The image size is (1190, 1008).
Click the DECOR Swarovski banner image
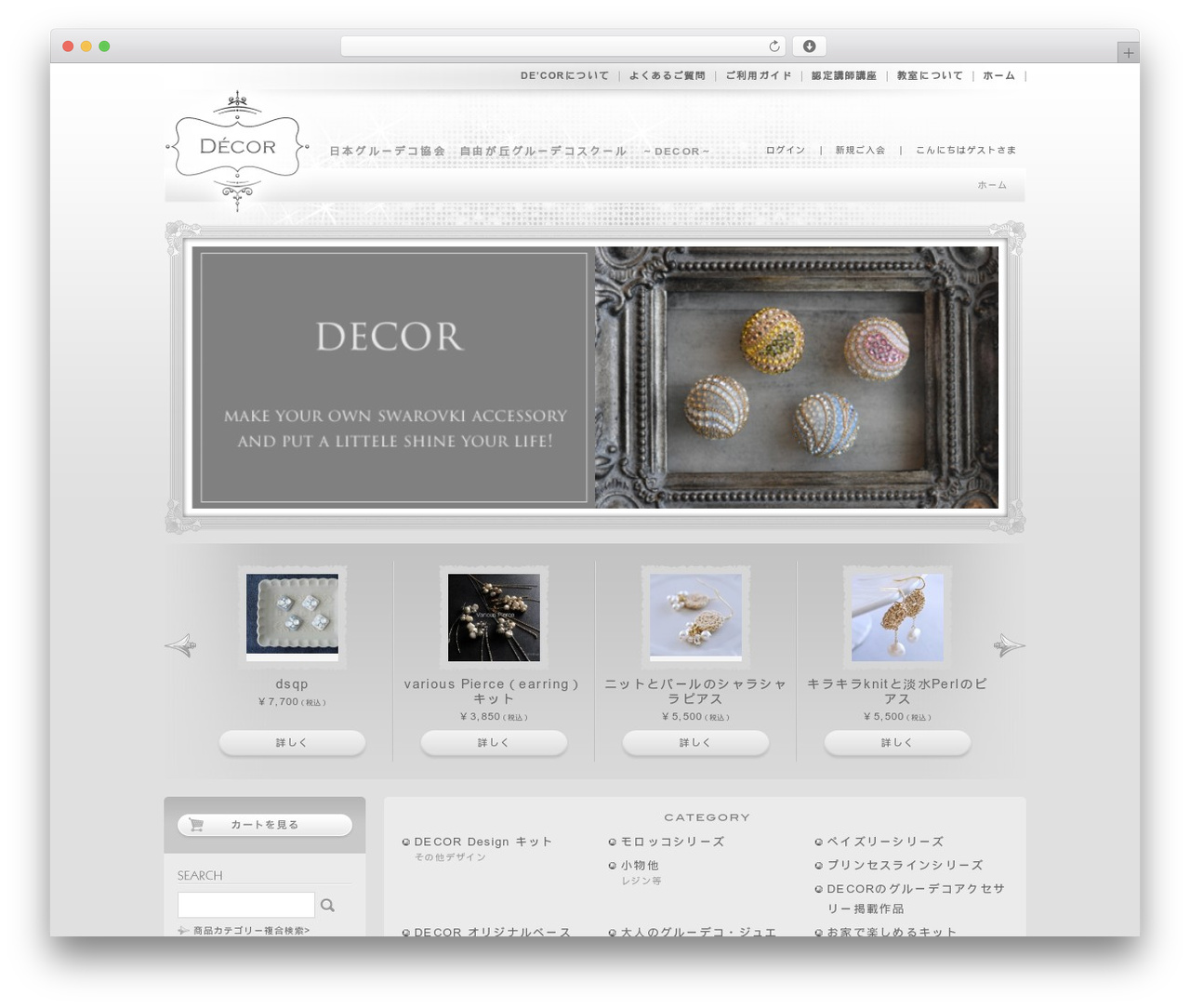pyautogui.click(x=595, y=378)
